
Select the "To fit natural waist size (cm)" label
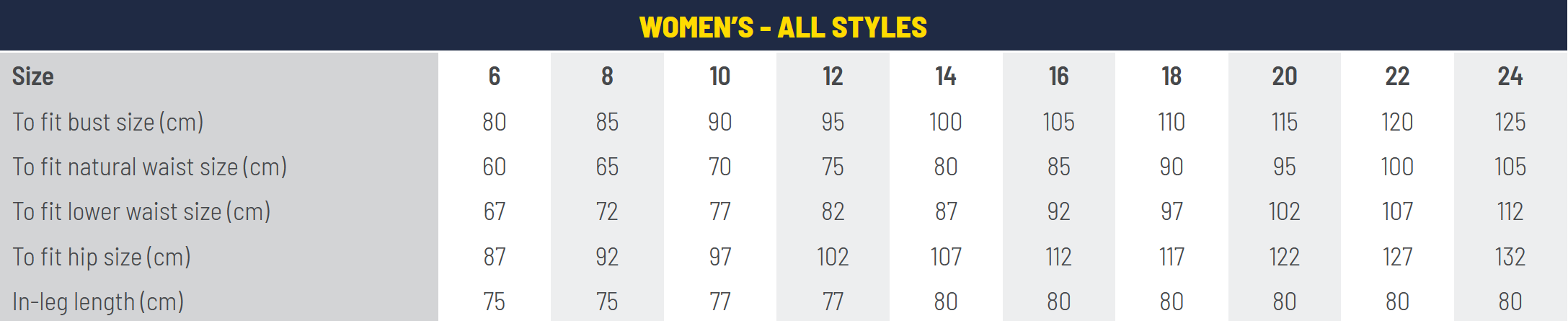coord(150,167)
